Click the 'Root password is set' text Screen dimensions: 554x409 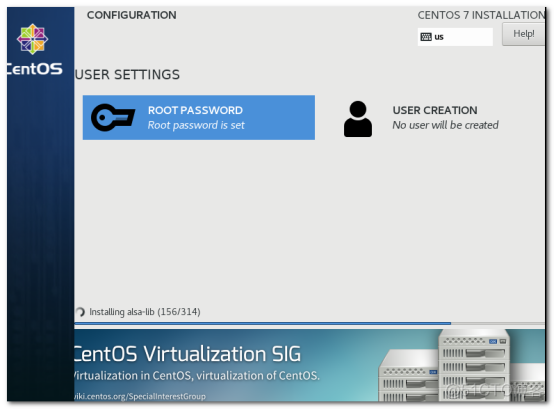click(196, 125)
